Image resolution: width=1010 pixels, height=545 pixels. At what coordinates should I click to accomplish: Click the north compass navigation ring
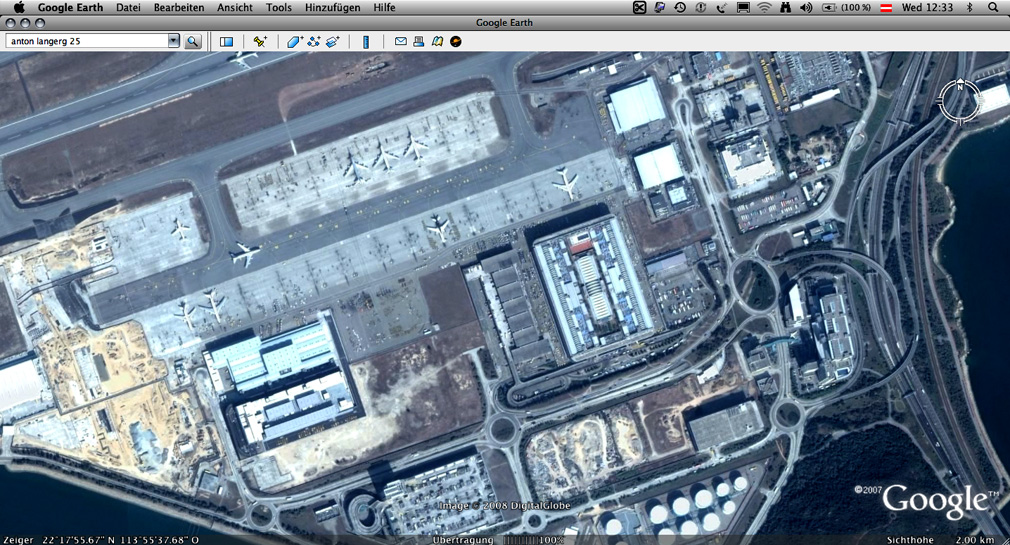959,101
